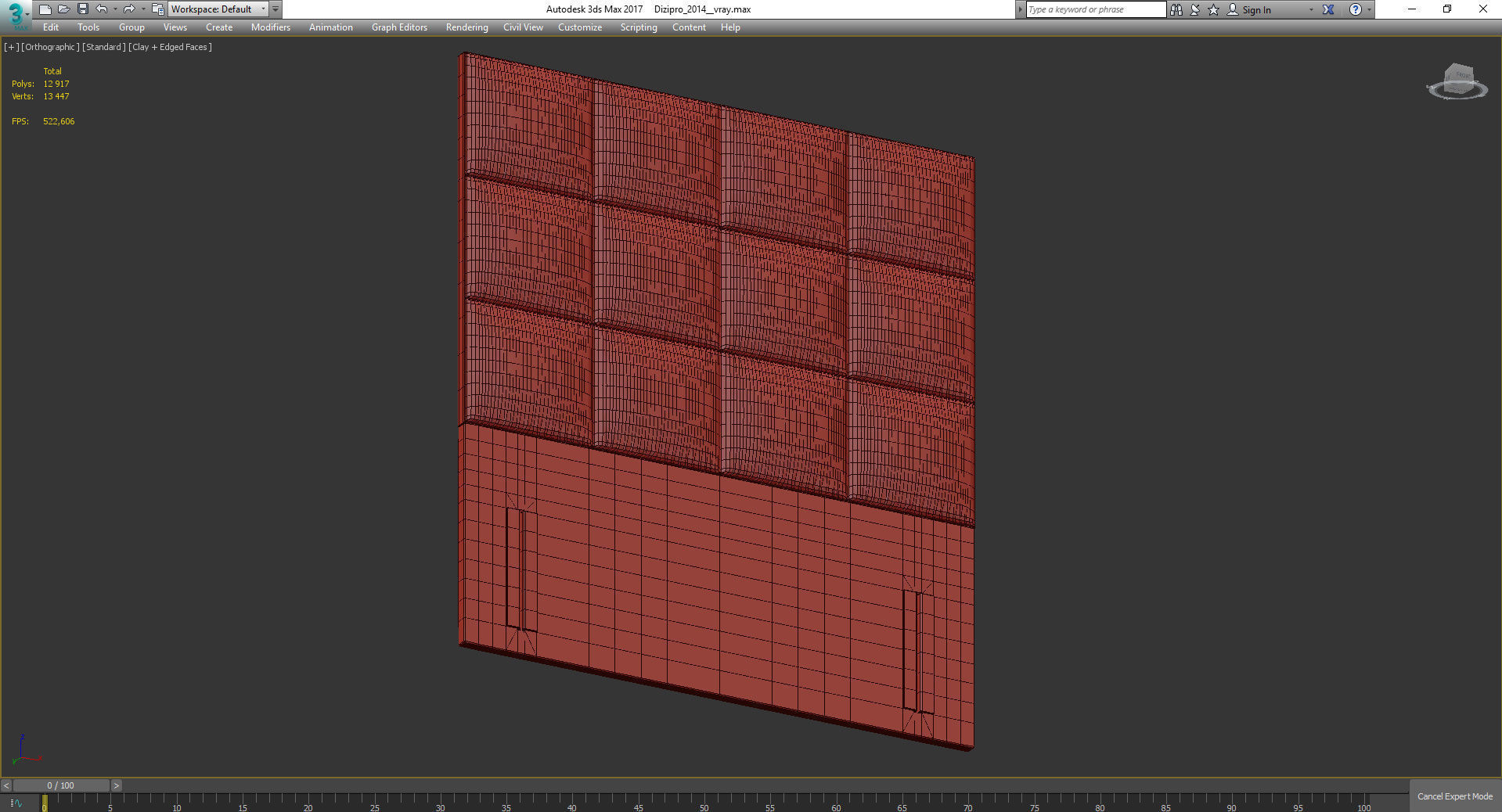The width and height of the screenshot is (1502, 812).
Task: Open the [Orthographic] viewport view menu
Action: [50, 47]
